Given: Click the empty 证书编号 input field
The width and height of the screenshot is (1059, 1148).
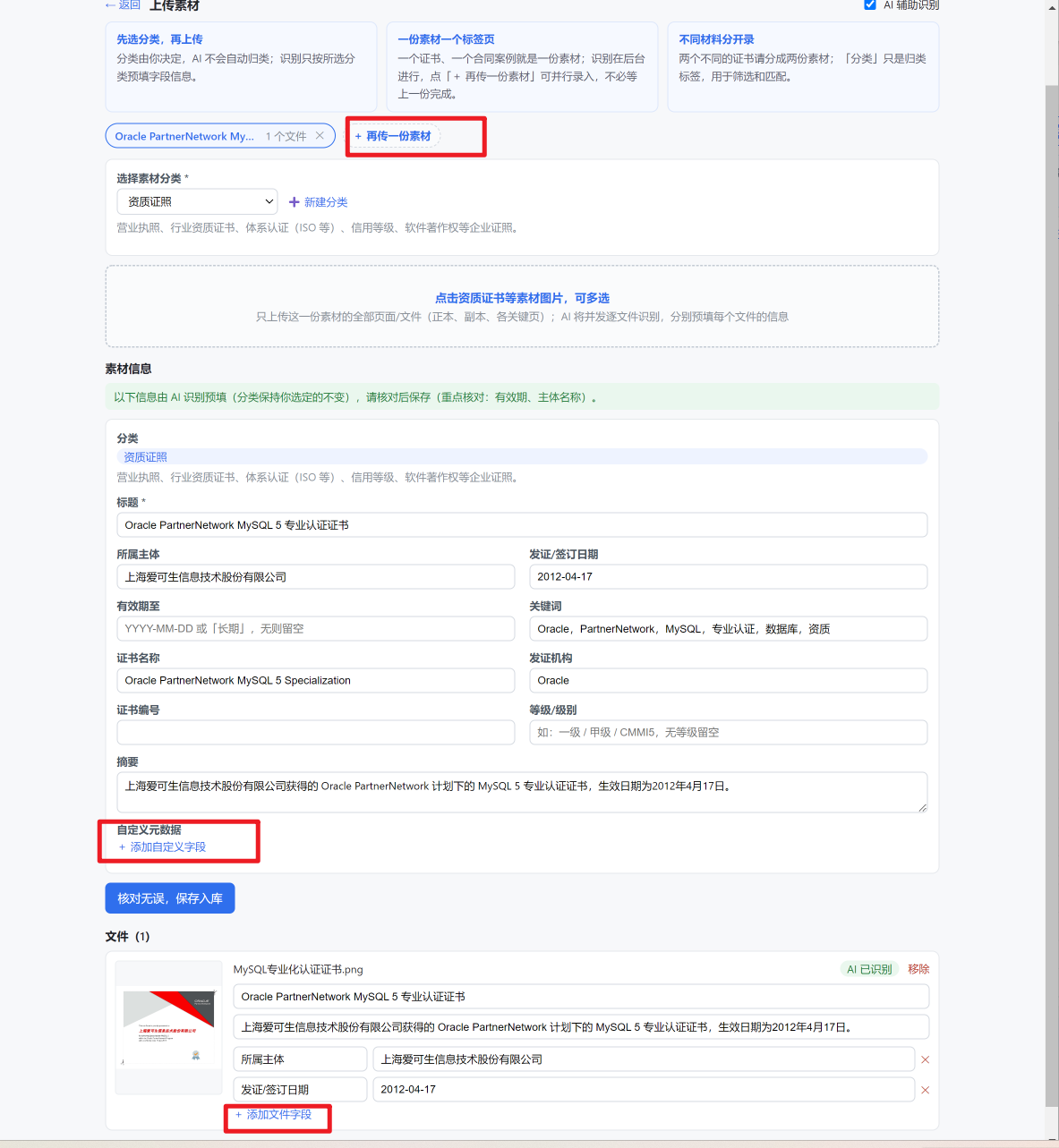Looking at the screenshot, I should (x=315, y=733).
